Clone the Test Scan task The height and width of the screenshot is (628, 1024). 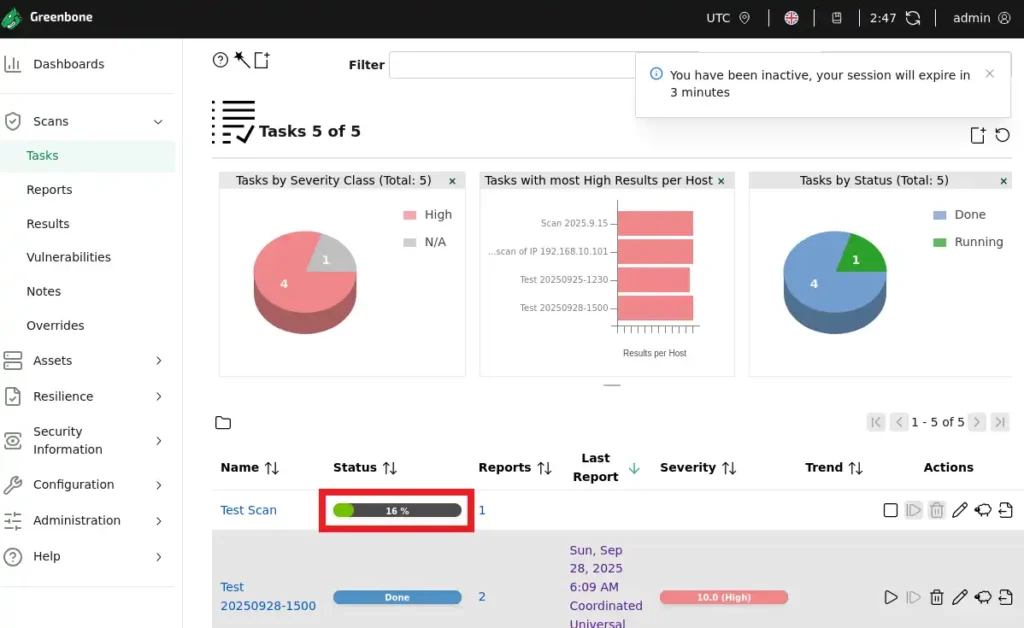click(982, 510)
